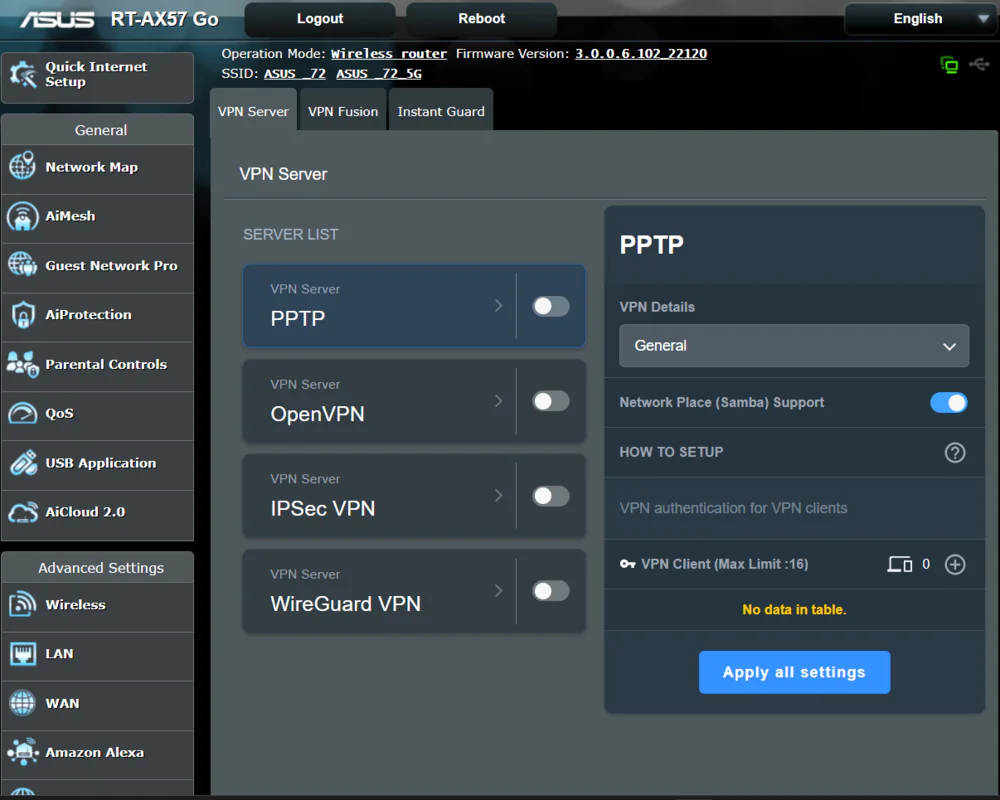Enable the WireGuard VPN server toggle

click(550, 591)
